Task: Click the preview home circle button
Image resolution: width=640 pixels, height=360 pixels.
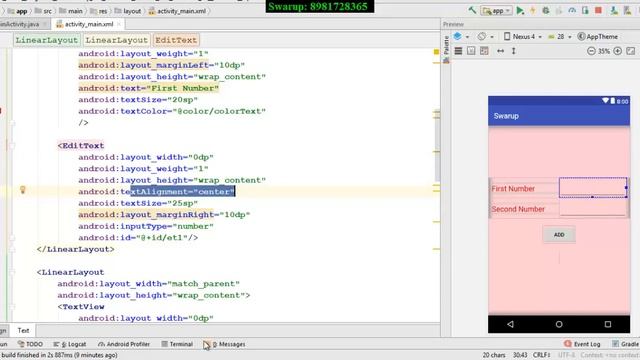Action: (x=559, y=324)
